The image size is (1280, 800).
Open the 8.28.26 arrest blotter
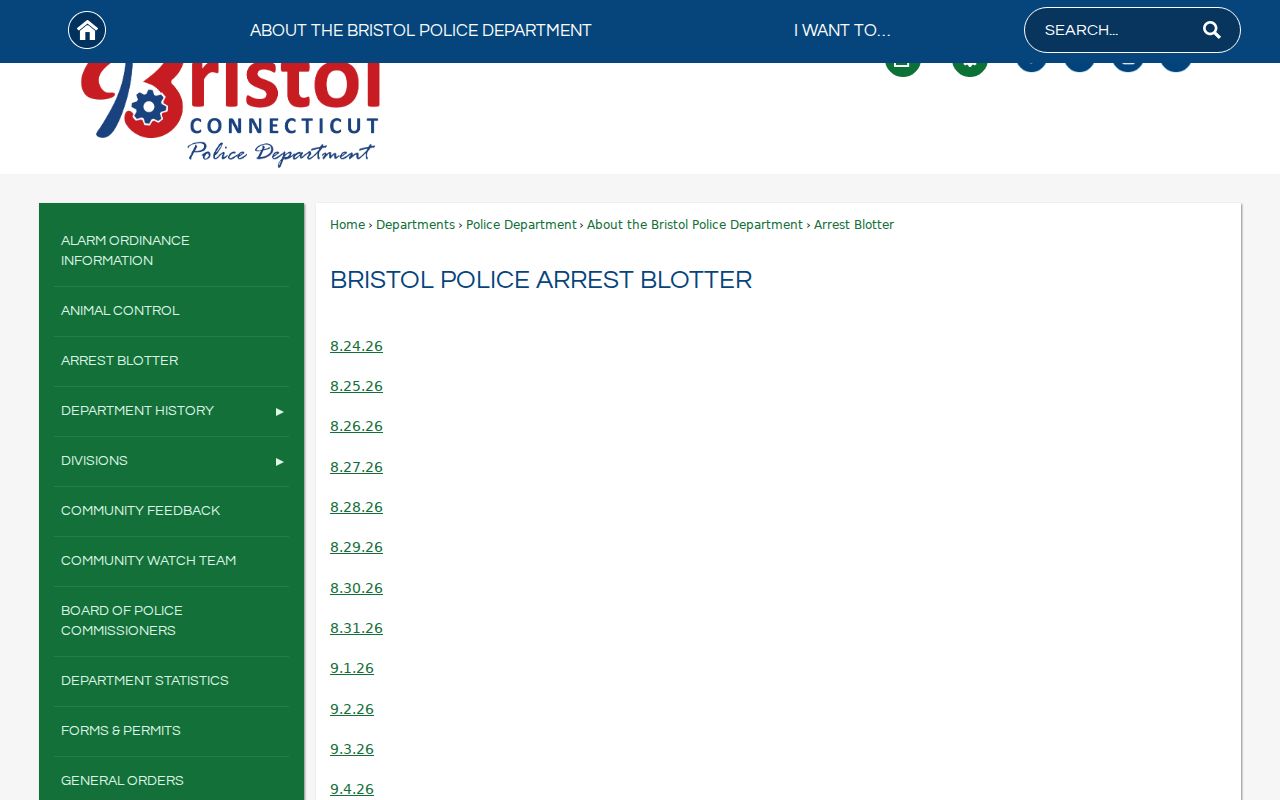coord(356,508)
